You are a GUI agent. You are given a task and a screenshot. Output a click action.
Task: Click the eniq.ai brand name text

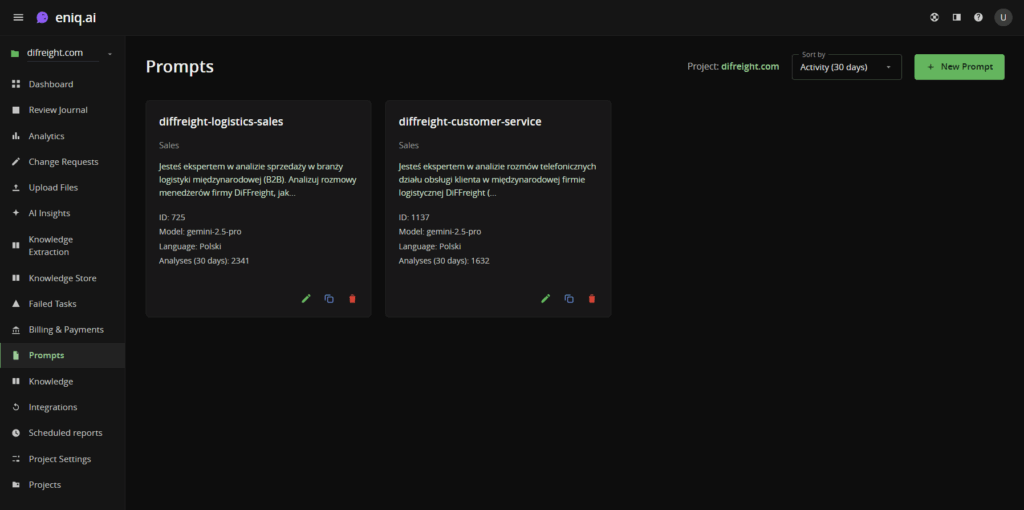point(76,18)
